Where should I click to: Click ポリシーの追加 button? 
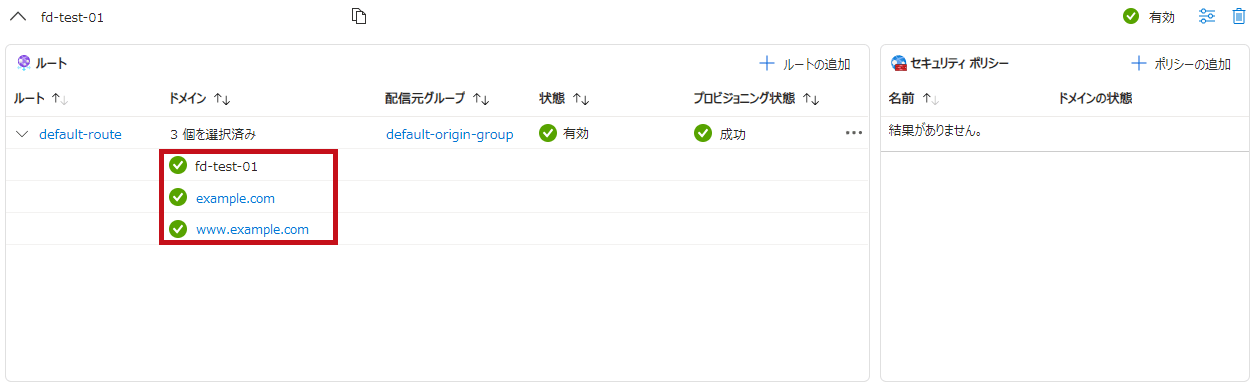pyautogui.click(x=1181, y=64)
